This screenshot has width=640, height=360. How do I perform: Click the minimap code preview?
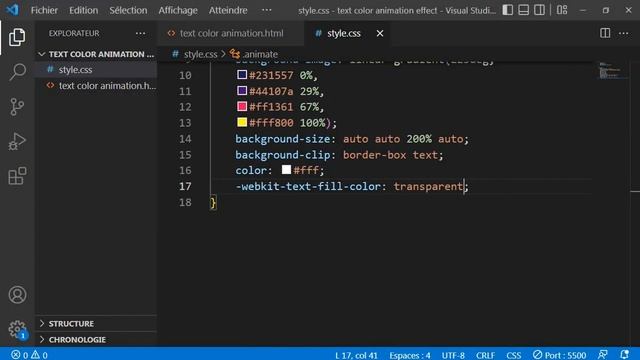point(611,71)
